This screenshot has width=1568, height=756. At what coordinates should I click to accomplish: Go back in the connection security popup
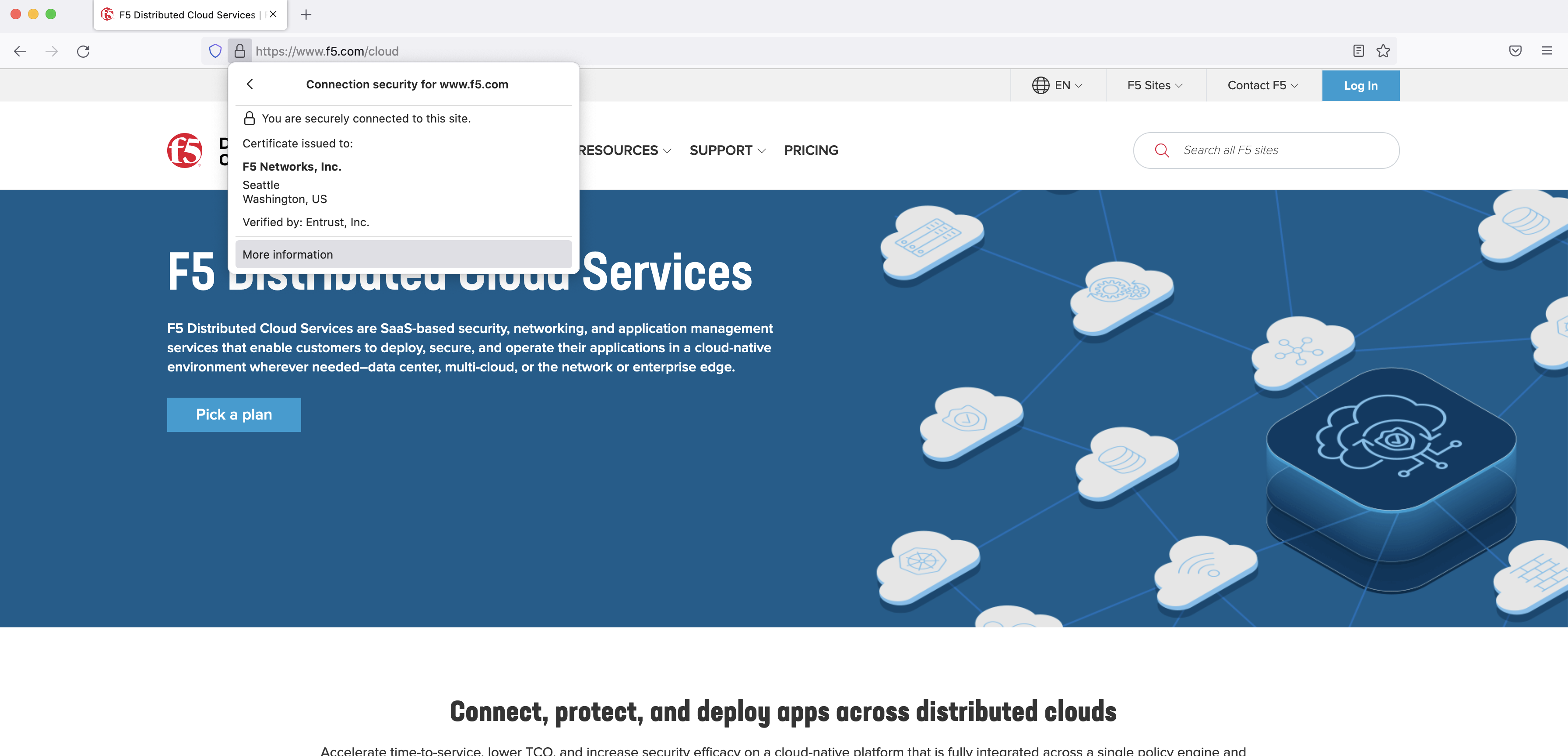coord(250,84)
